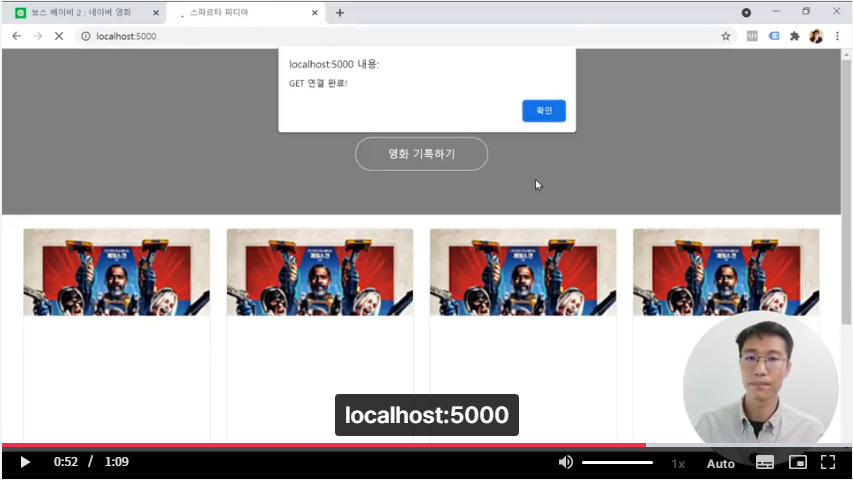853x480 pixels.
Task: Open the Chrome profile avatar
Action: pyautogui.click(x=816, y=36)
